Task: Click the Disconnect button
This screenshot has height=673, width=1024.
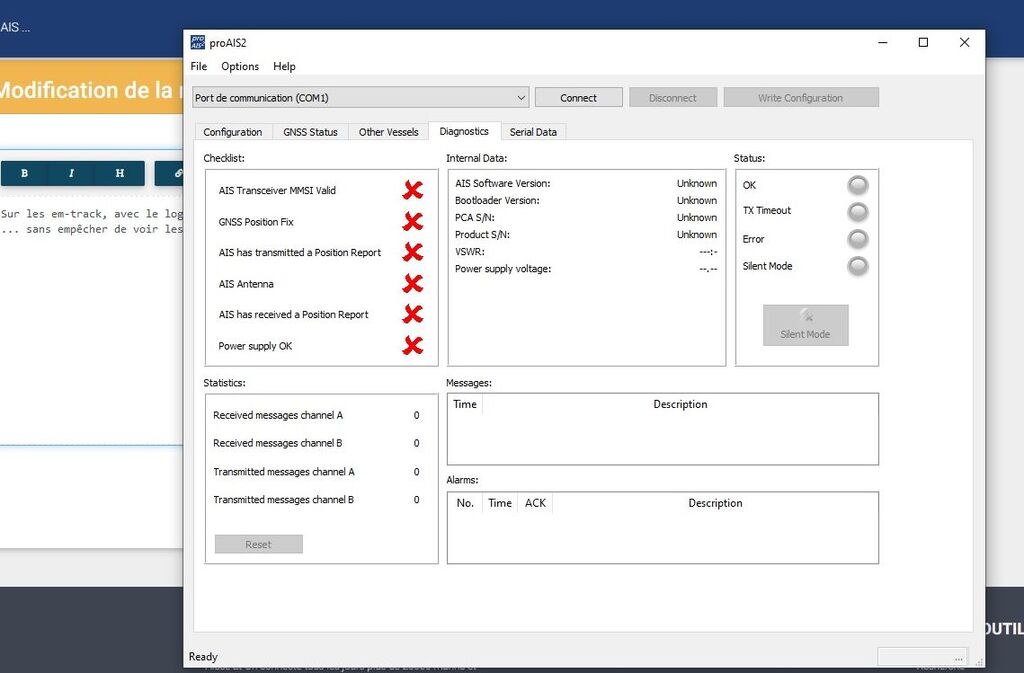Action: (673, 97)
